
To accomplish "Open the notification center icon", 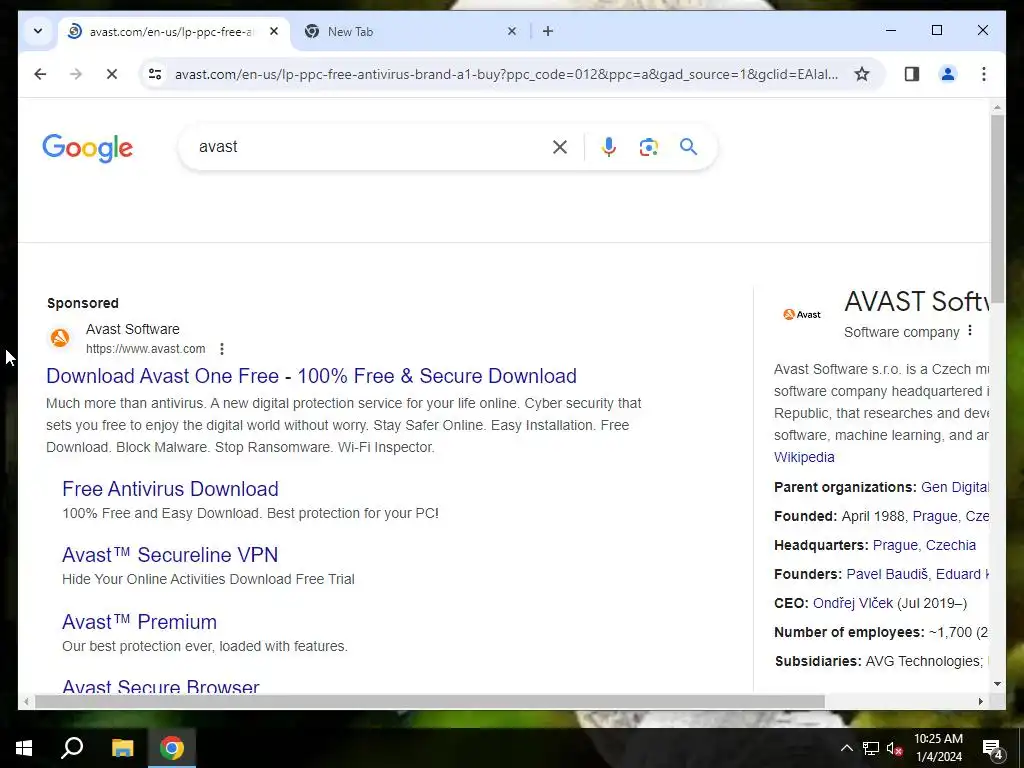I will tap(993, 748).
